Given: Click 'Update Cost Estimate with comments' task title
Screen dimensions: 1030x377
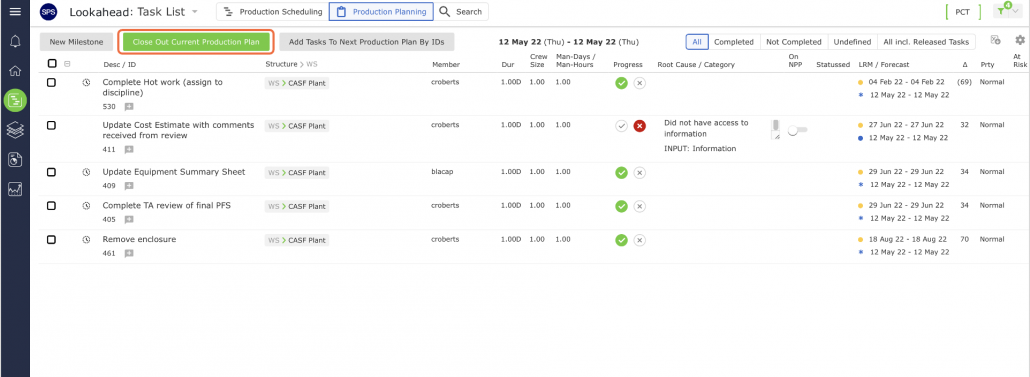Looking at the screenshot, I should [178, 130].
